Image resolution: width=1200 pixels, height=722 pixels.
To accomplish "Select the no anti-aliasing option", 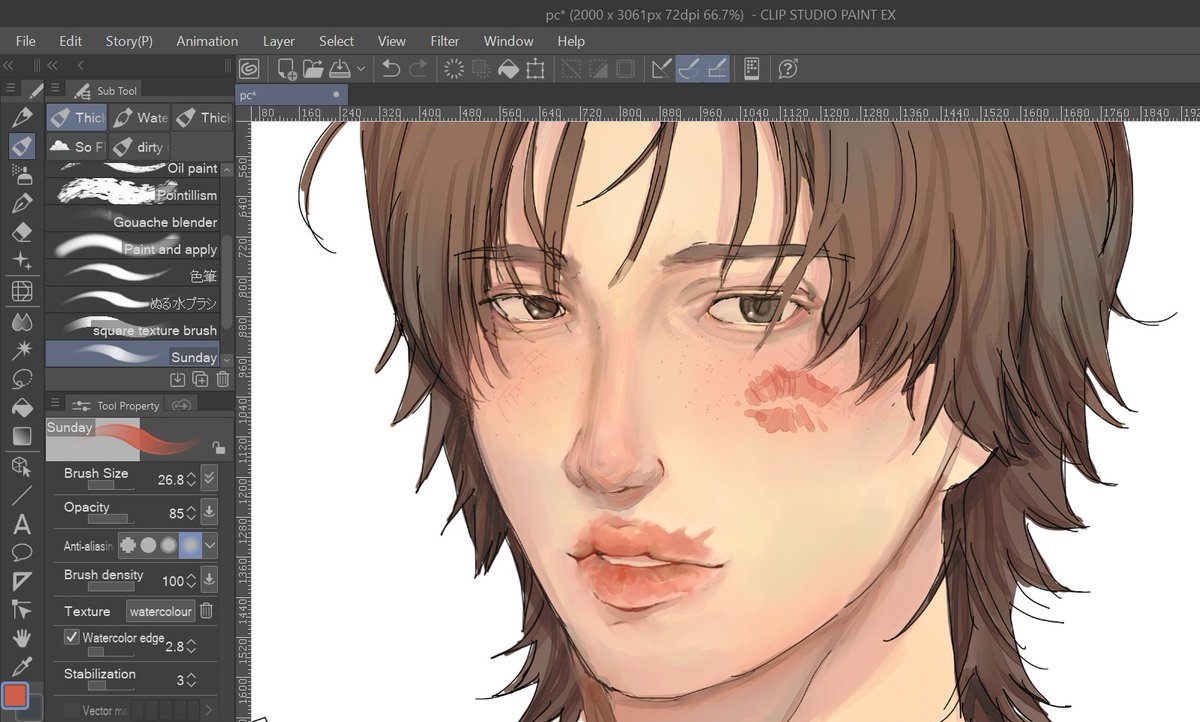I will coord(128,546).
